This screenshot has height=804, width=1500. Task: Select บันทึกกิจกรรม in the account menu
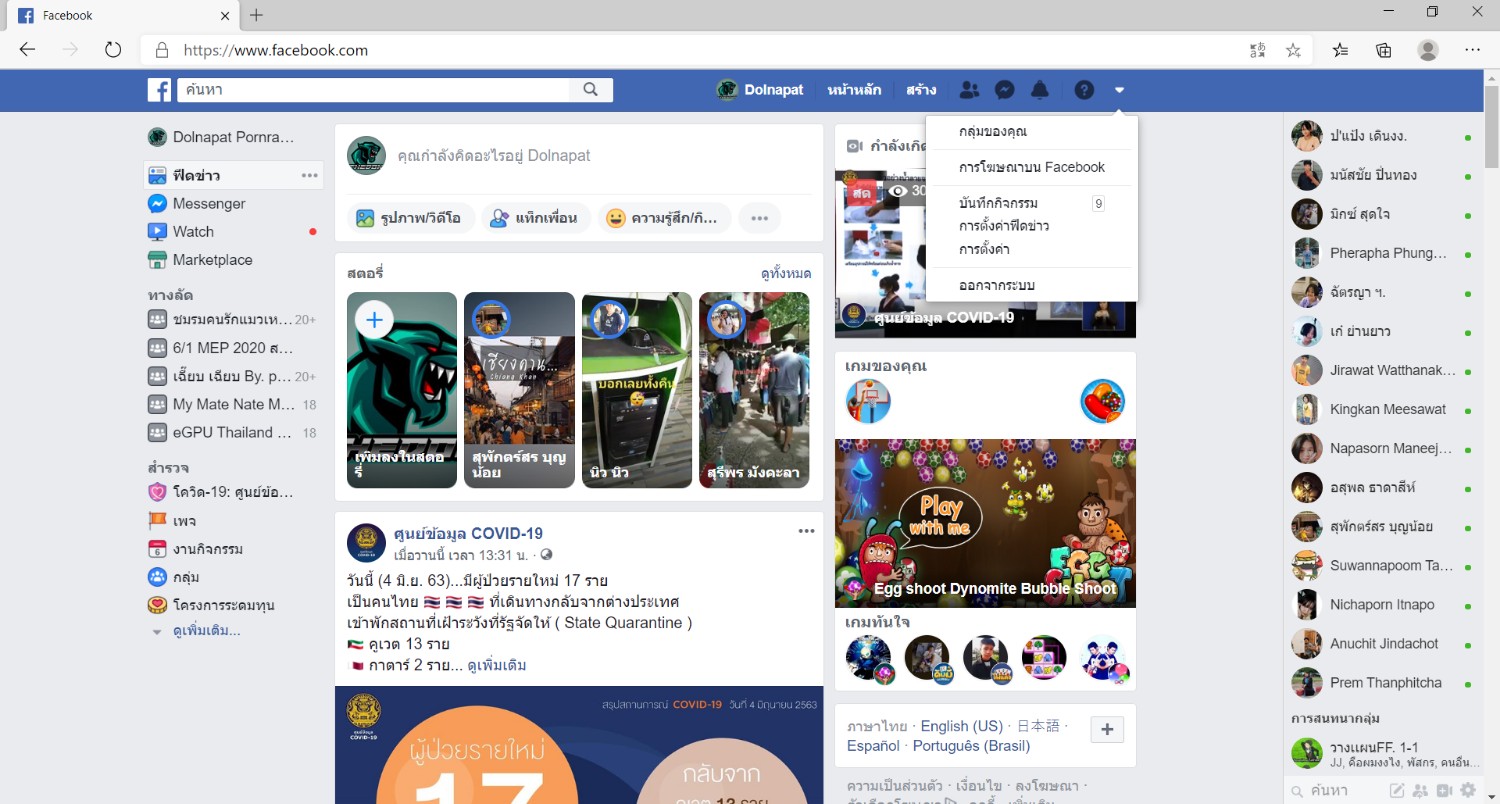coord(1032,203)
